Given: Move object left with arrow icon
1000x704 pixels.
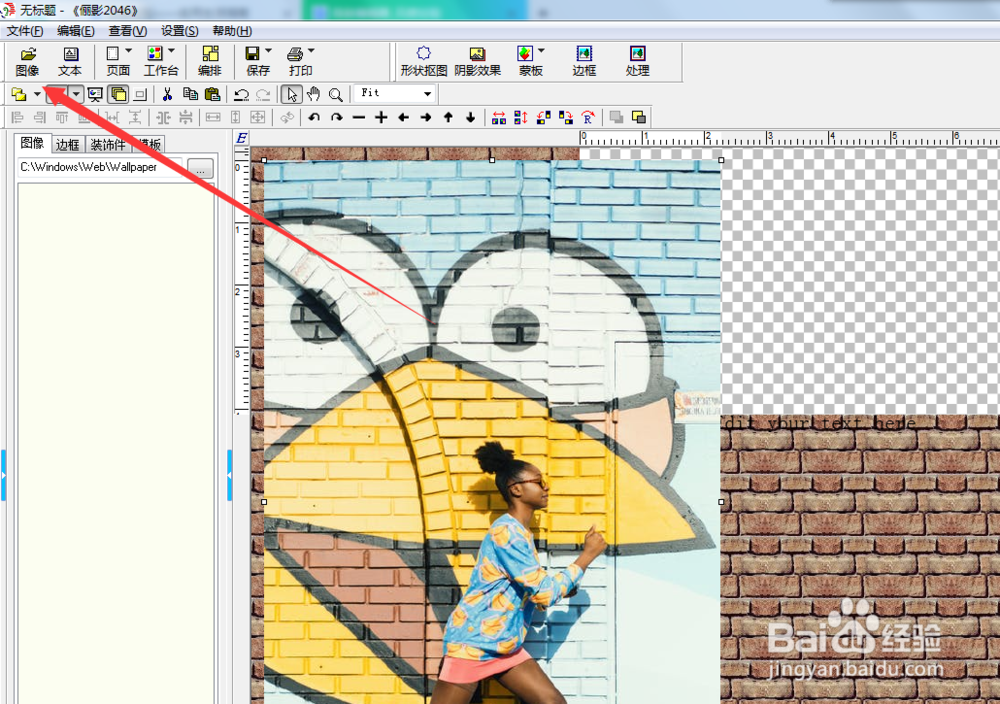Looking at the screenshot, I should (x=403, y=117).
